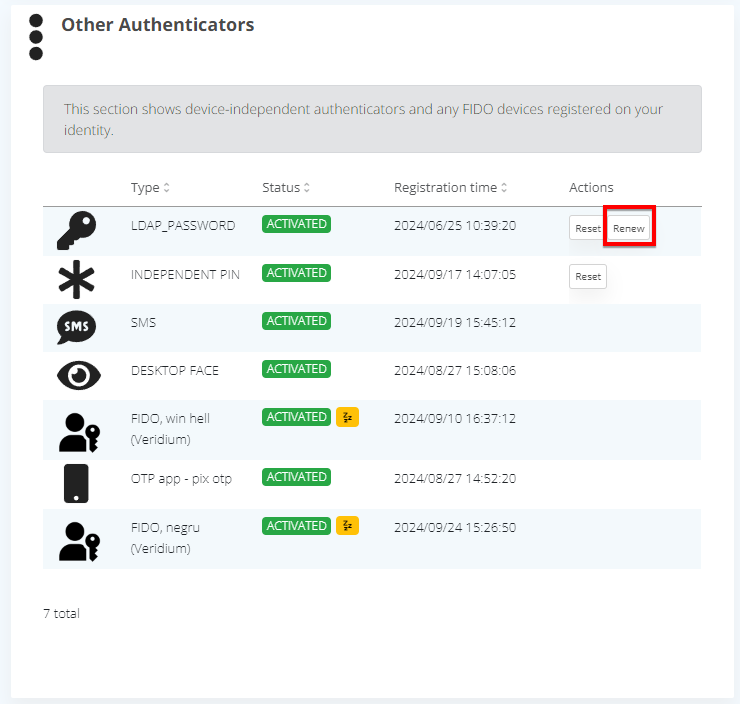Reset the INDEPENDENT PIN authenticator
This screenshot has height=704, width=740.
coord(588,277)
